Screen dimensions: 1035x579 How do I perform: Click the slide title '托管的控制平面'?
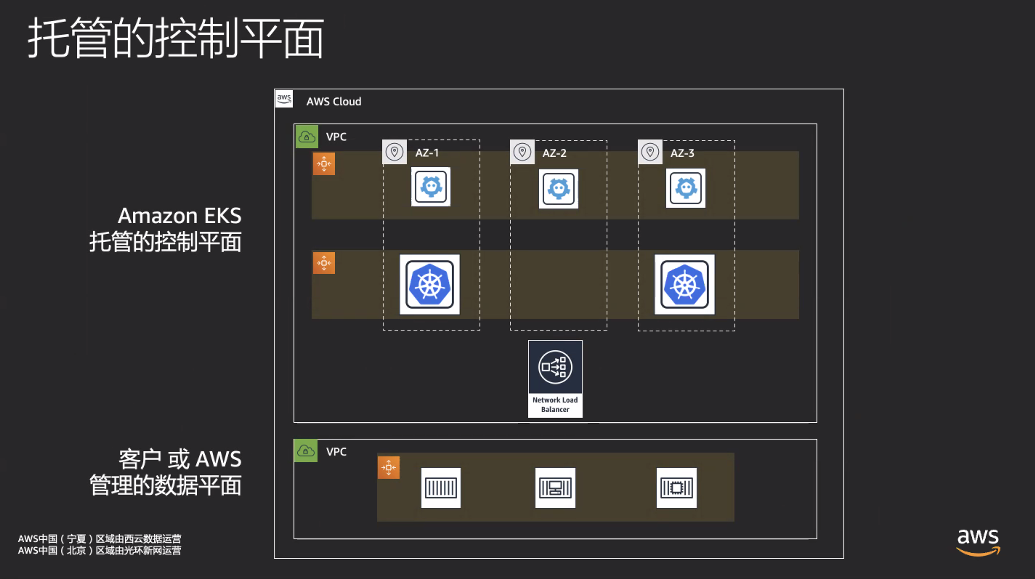pyautogui.click(x=176, y=38)
